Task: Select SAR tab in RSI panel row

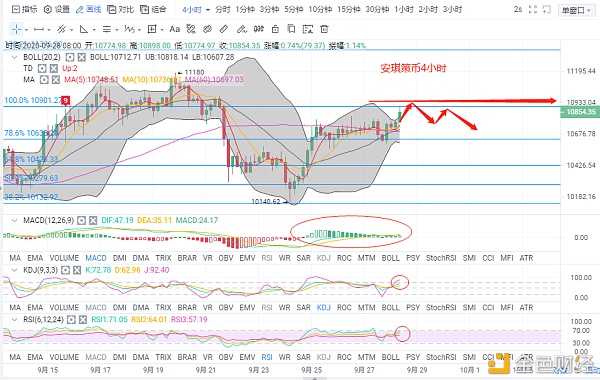Action: (x=303, y=357)
